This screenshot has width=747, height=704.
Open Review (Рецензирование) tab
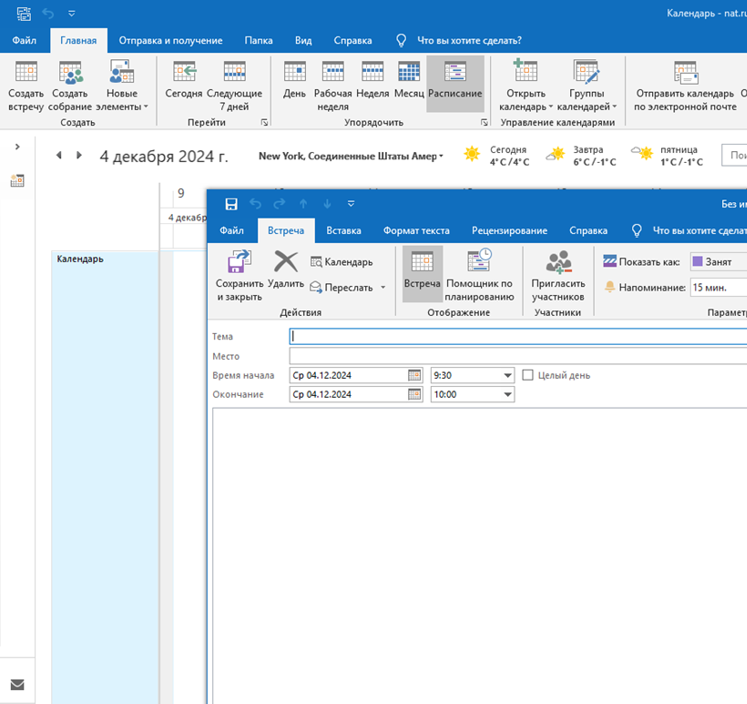pyautogui.click(x=509, y=231)
